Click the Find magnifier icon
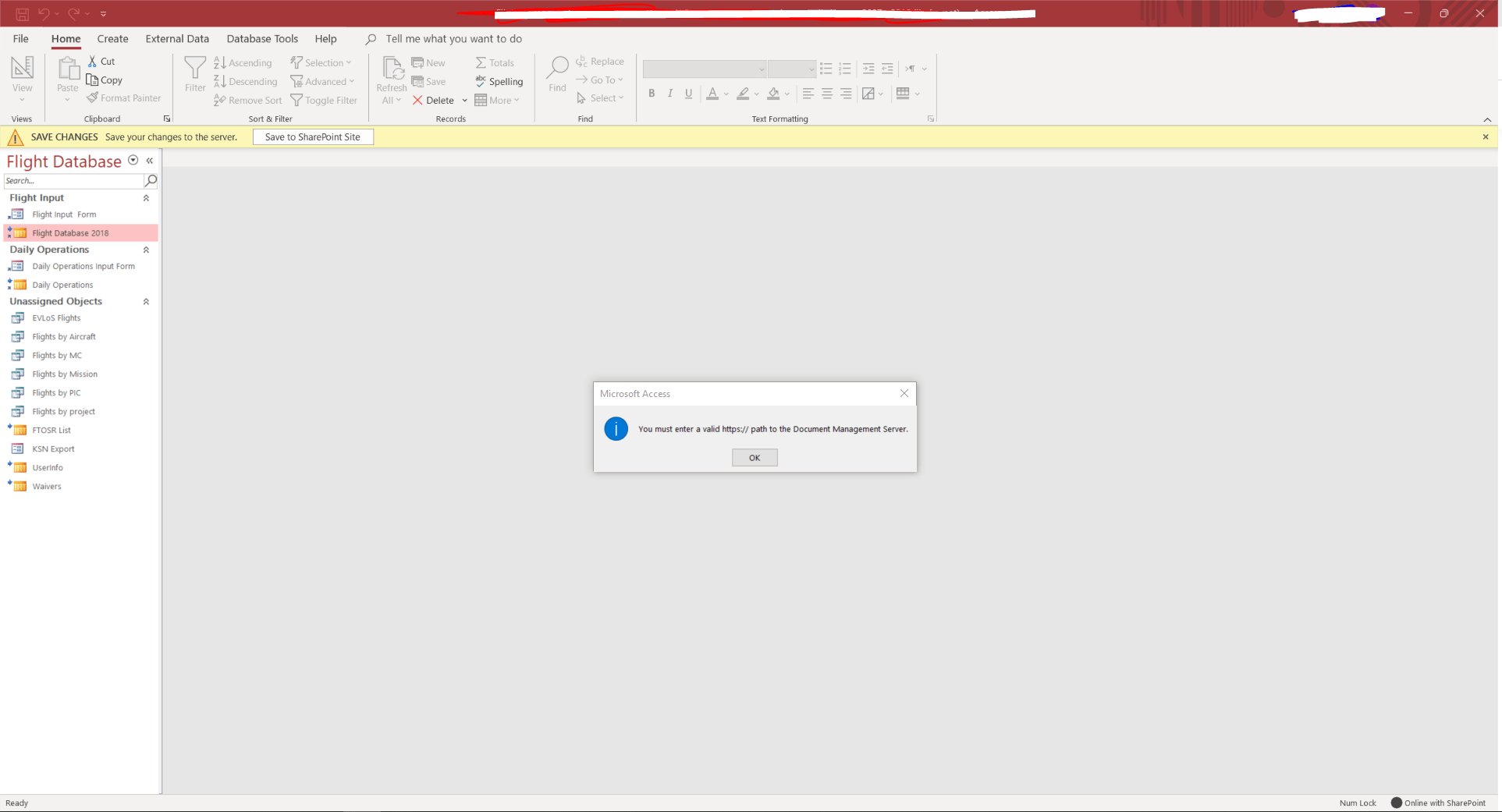Viewport: 1502px width, 812px height. (557, 68)
